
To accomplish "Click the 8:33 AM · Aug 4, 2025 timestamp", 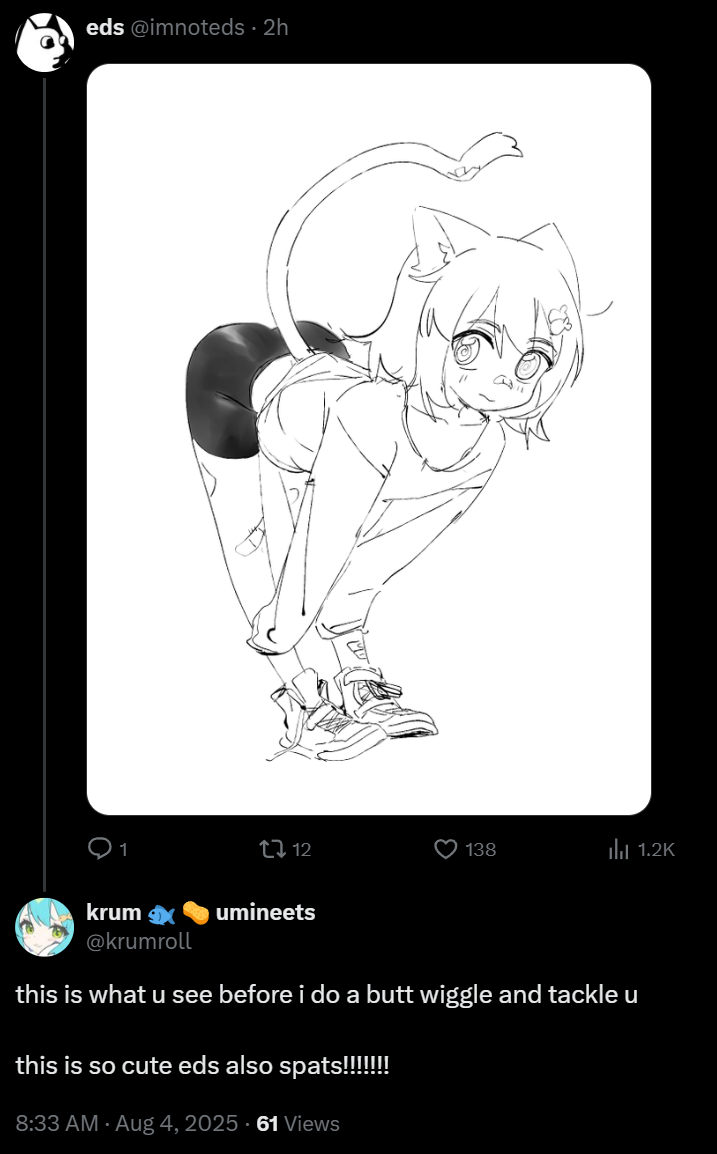I will (x=127, y=1123).
